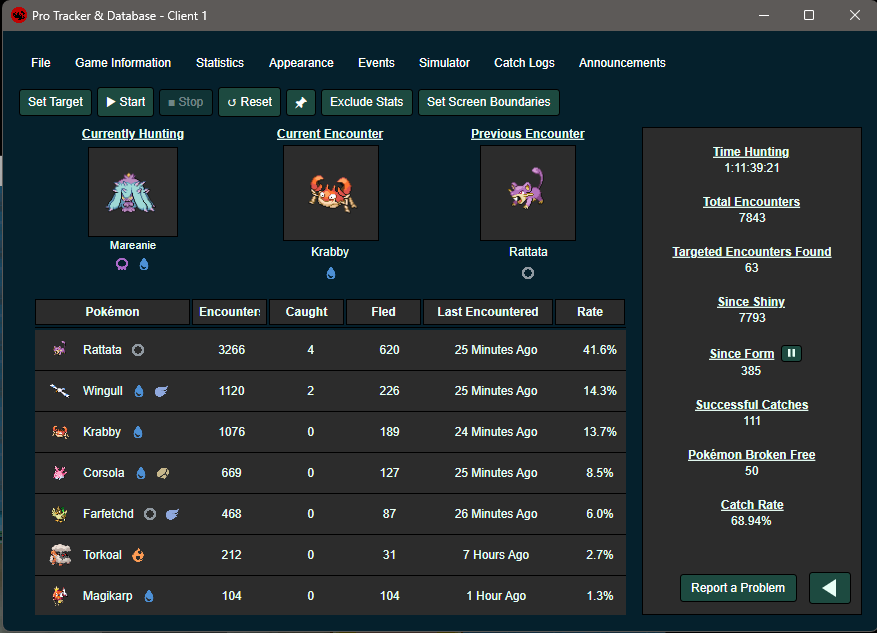This screenshot has height=633, width=877.
Task: Click the water type icon in Wingull row
Action: tap(139, 391)
